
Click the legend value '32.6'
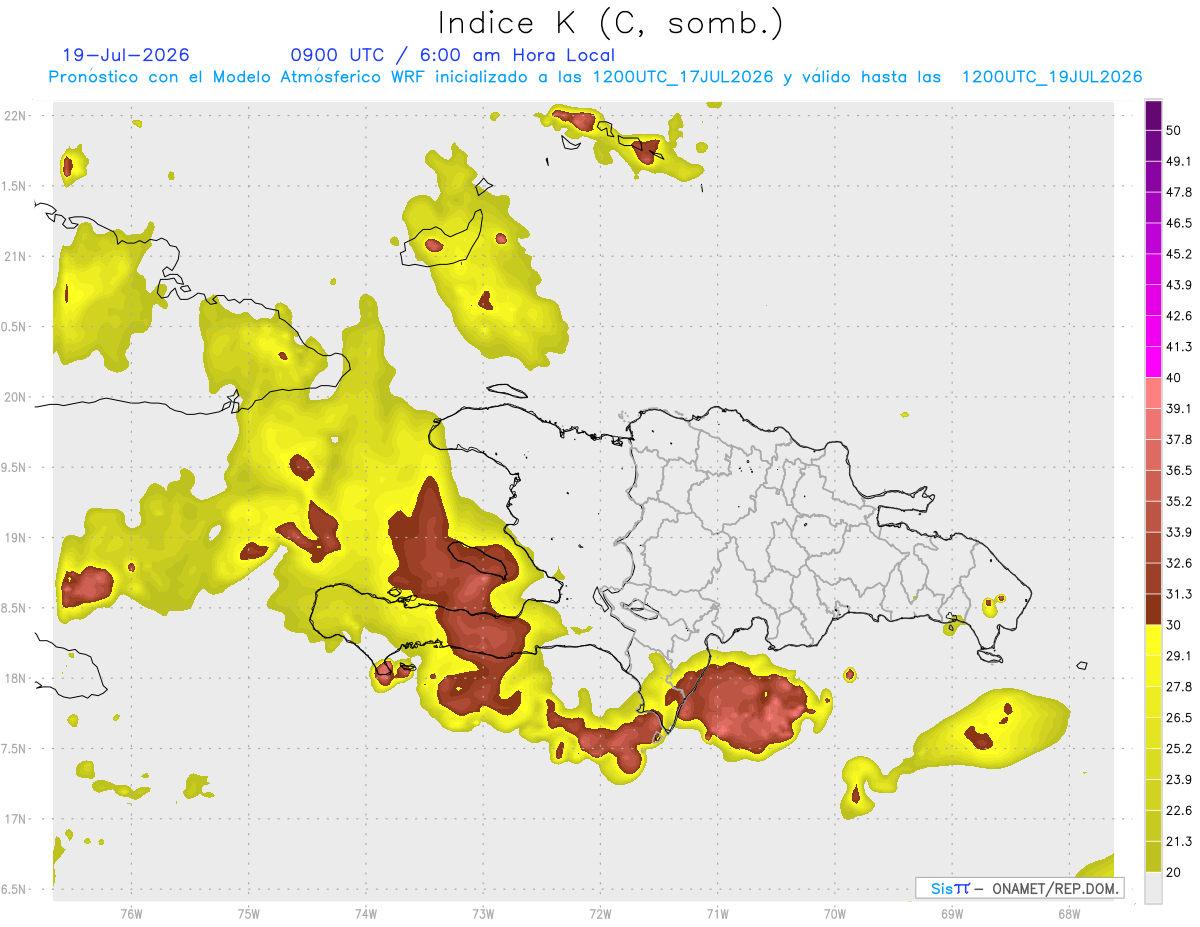tap(1178, 563)
